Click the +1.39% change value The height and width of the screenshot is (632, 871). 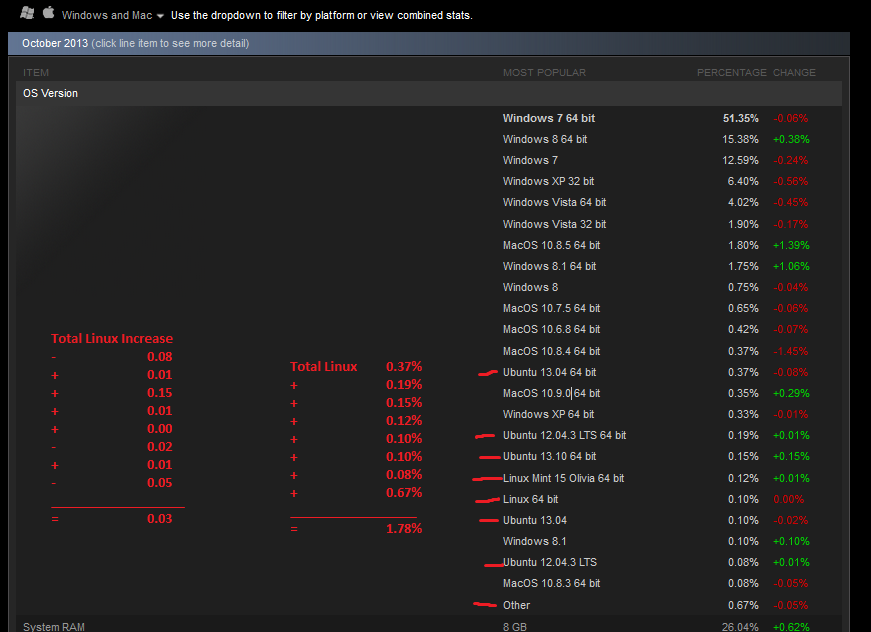point(791,245)
